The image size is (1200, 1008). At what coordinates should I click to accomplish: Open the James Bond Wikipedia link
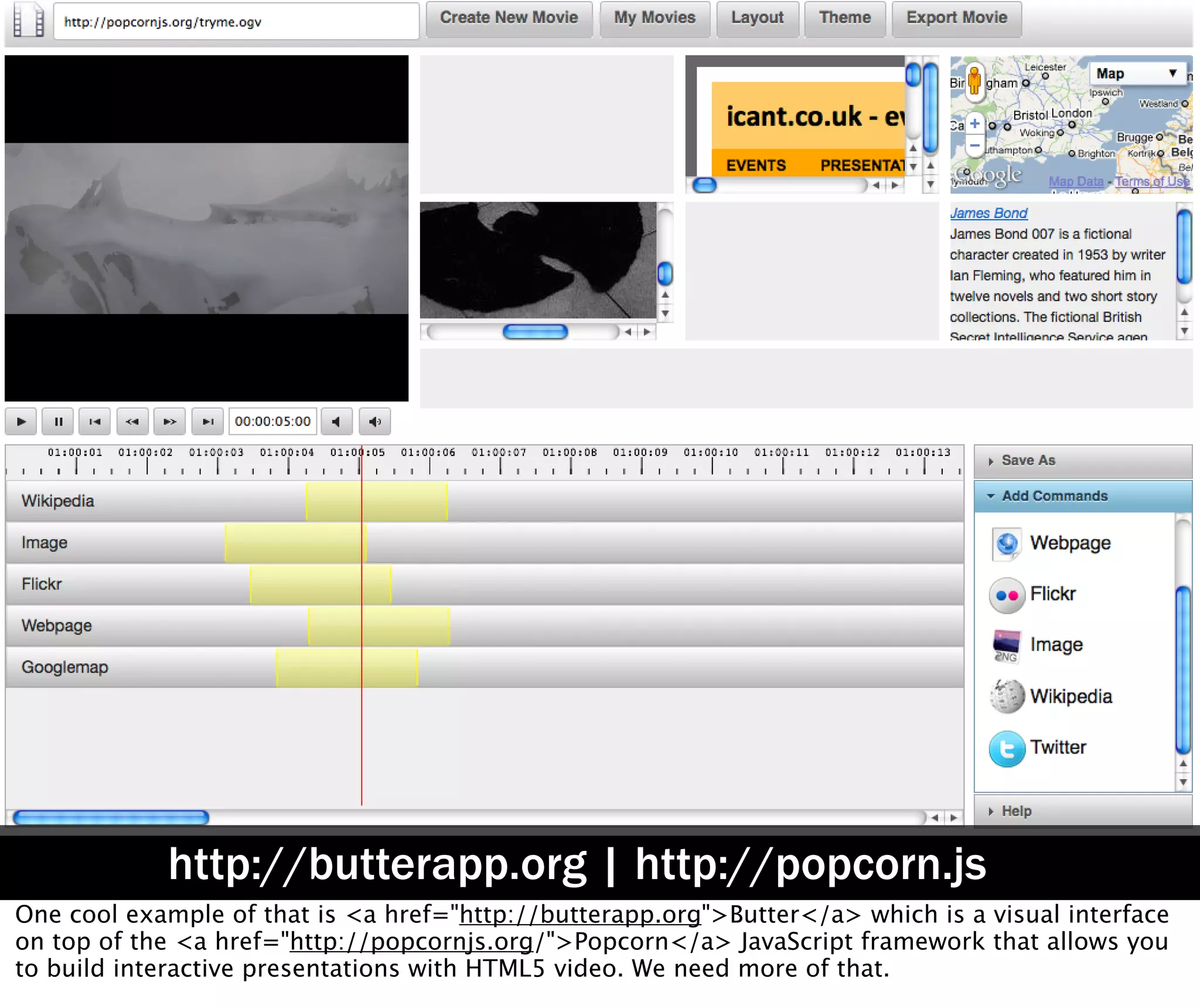point(988,213)
